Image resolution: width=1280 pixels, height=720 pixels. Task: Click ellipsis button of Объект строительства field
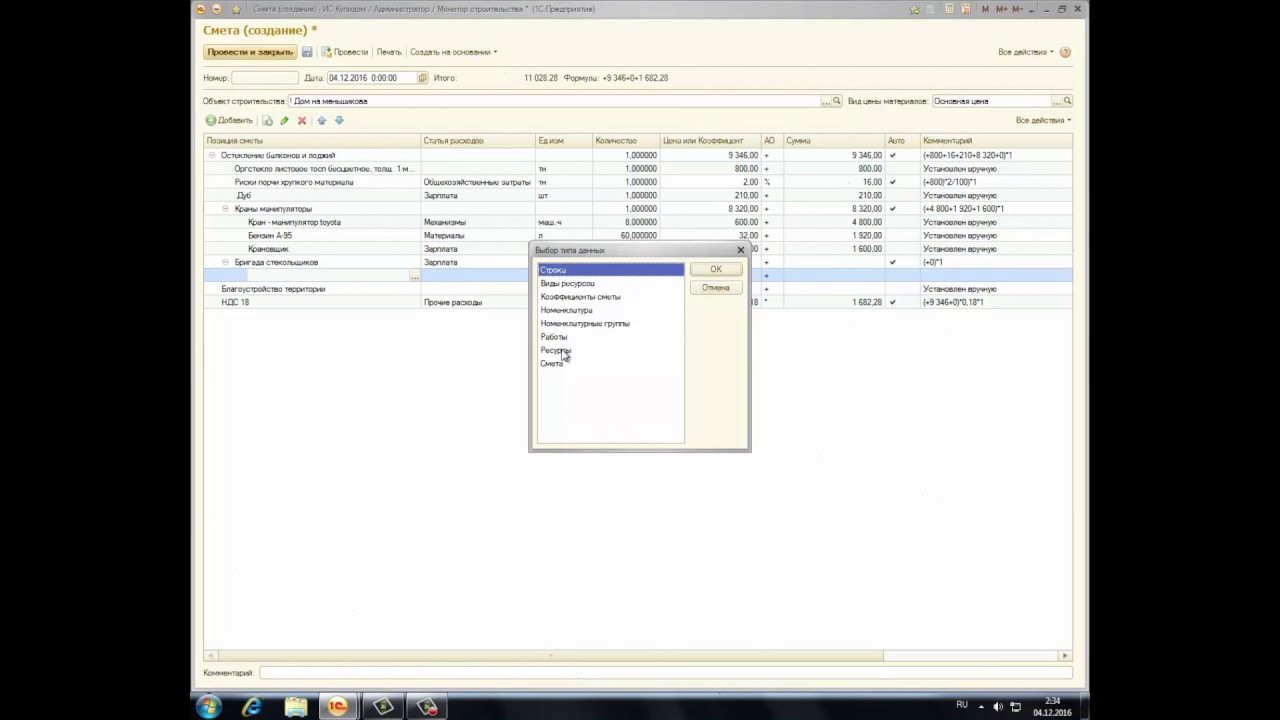826,101
